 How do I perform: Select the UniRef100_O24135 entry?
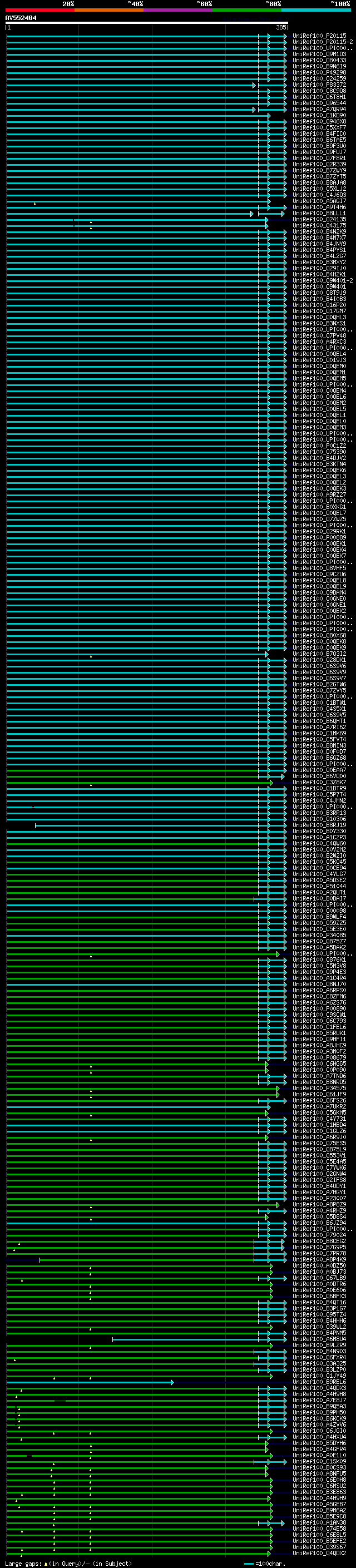coord(319,220)
